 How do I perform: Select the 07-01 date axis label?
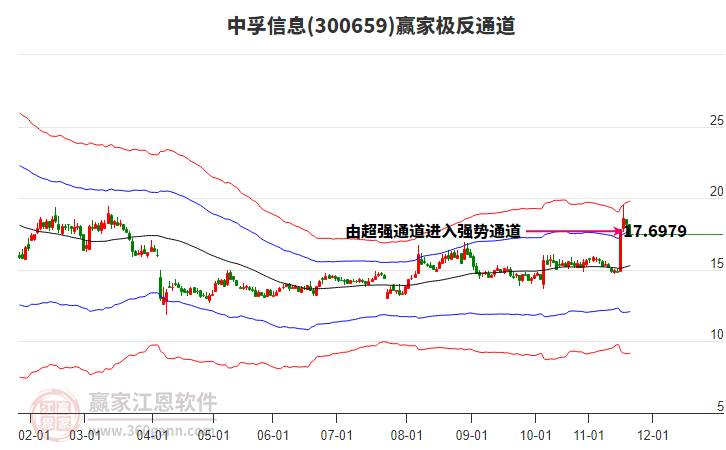pyautogui.click(x=337, y=435)
